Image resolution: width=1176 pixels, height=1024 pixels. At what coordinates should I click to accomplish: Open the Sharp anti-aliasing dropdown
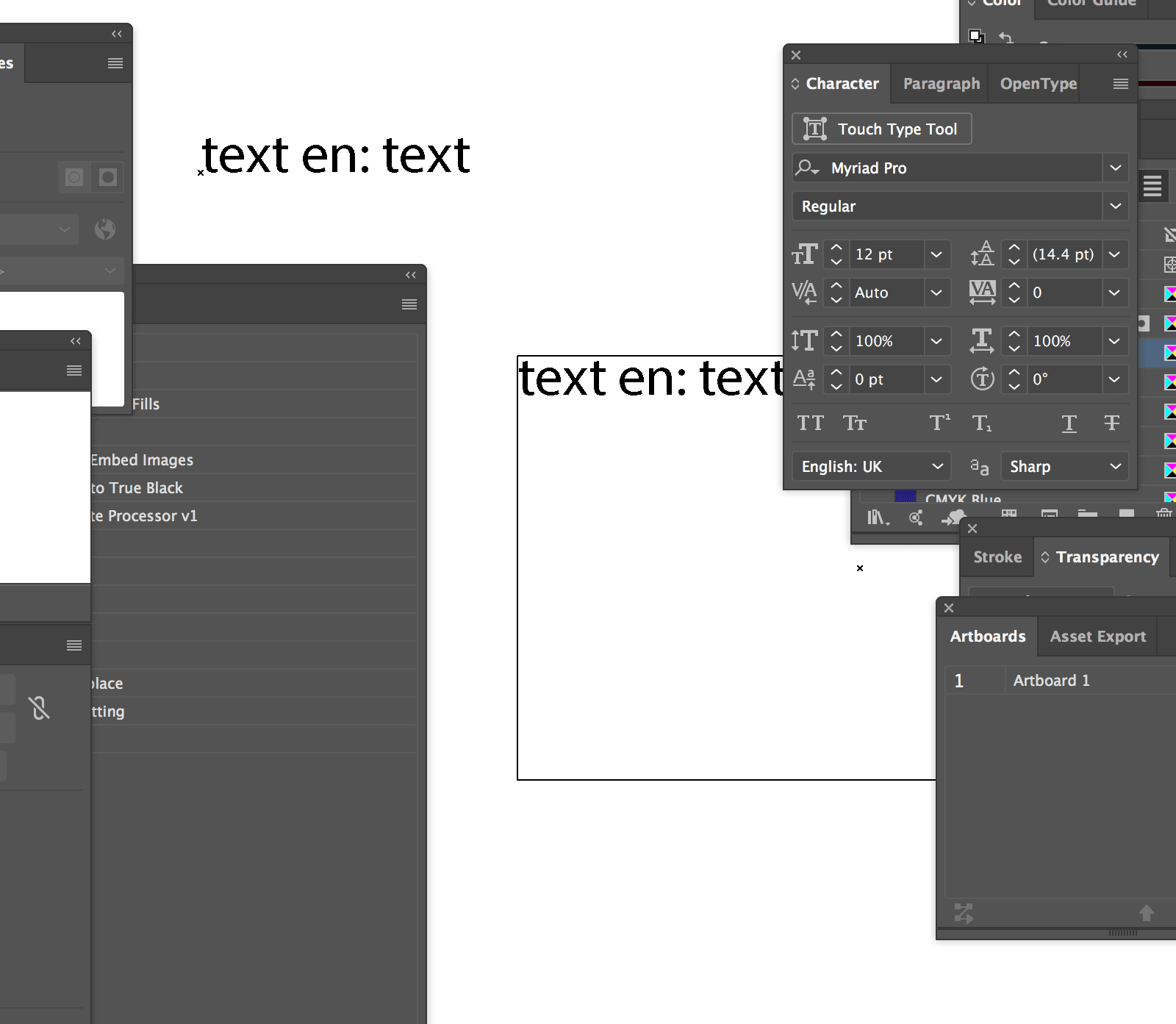click(1064, 467)
